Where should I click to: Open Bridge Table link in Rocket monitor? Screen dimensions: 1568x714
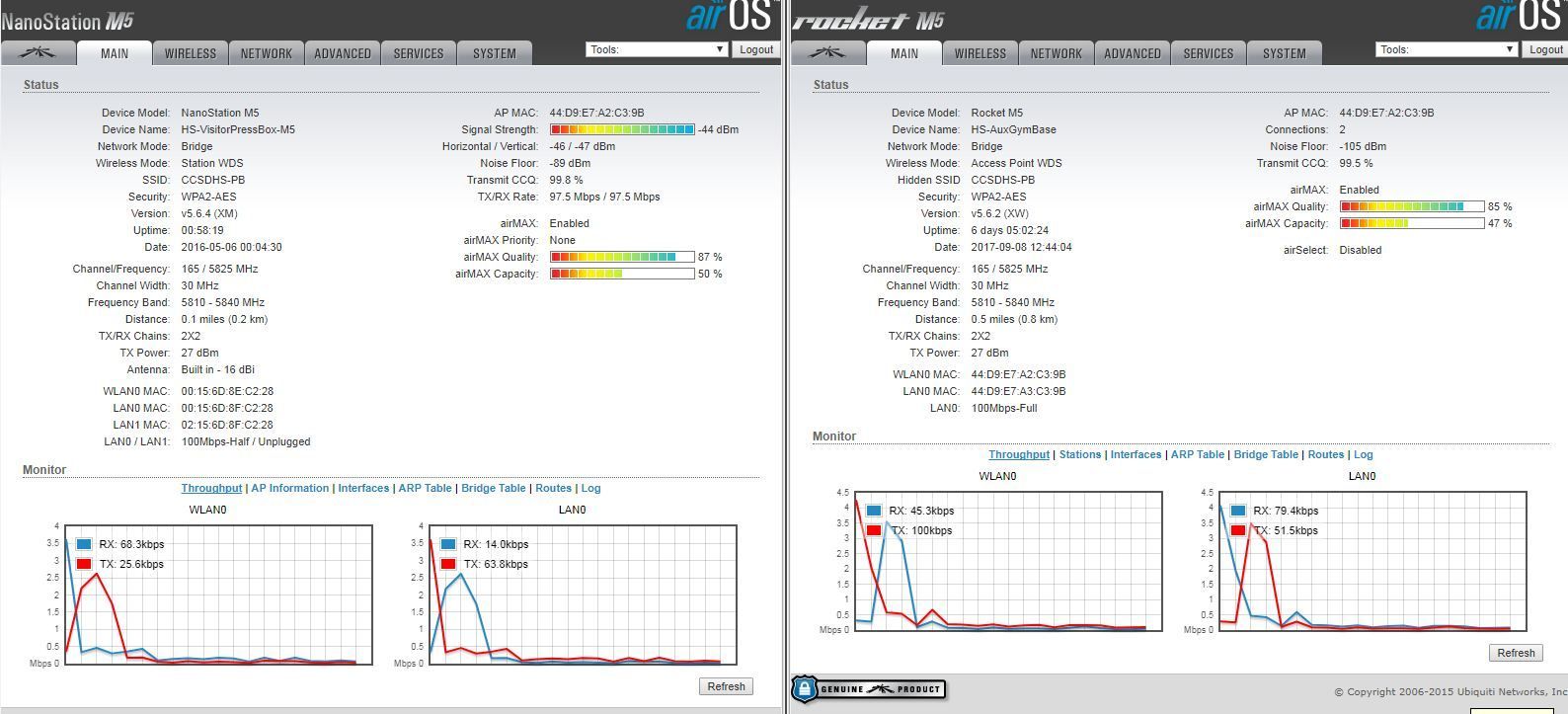pos(1266,454)
